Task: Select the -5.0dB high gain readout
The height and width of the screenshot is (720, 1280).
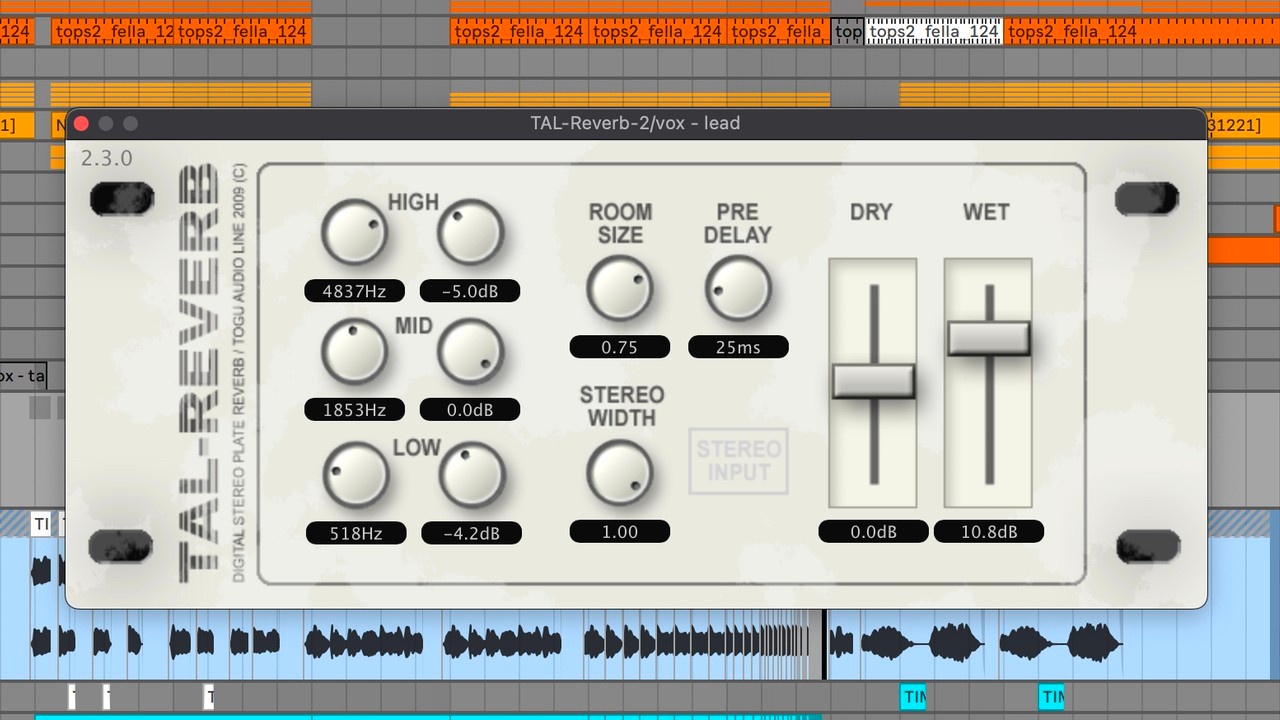Action: 470,291
